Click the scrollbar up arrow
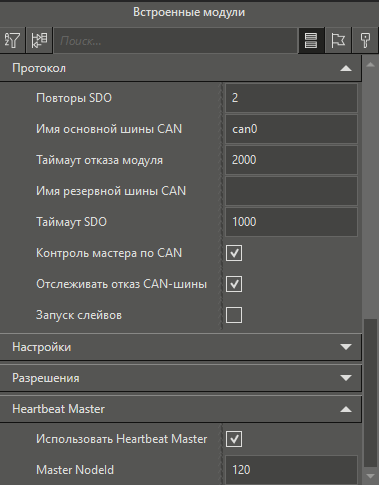Viewport: 379px width, 485px height. (370, 65)
